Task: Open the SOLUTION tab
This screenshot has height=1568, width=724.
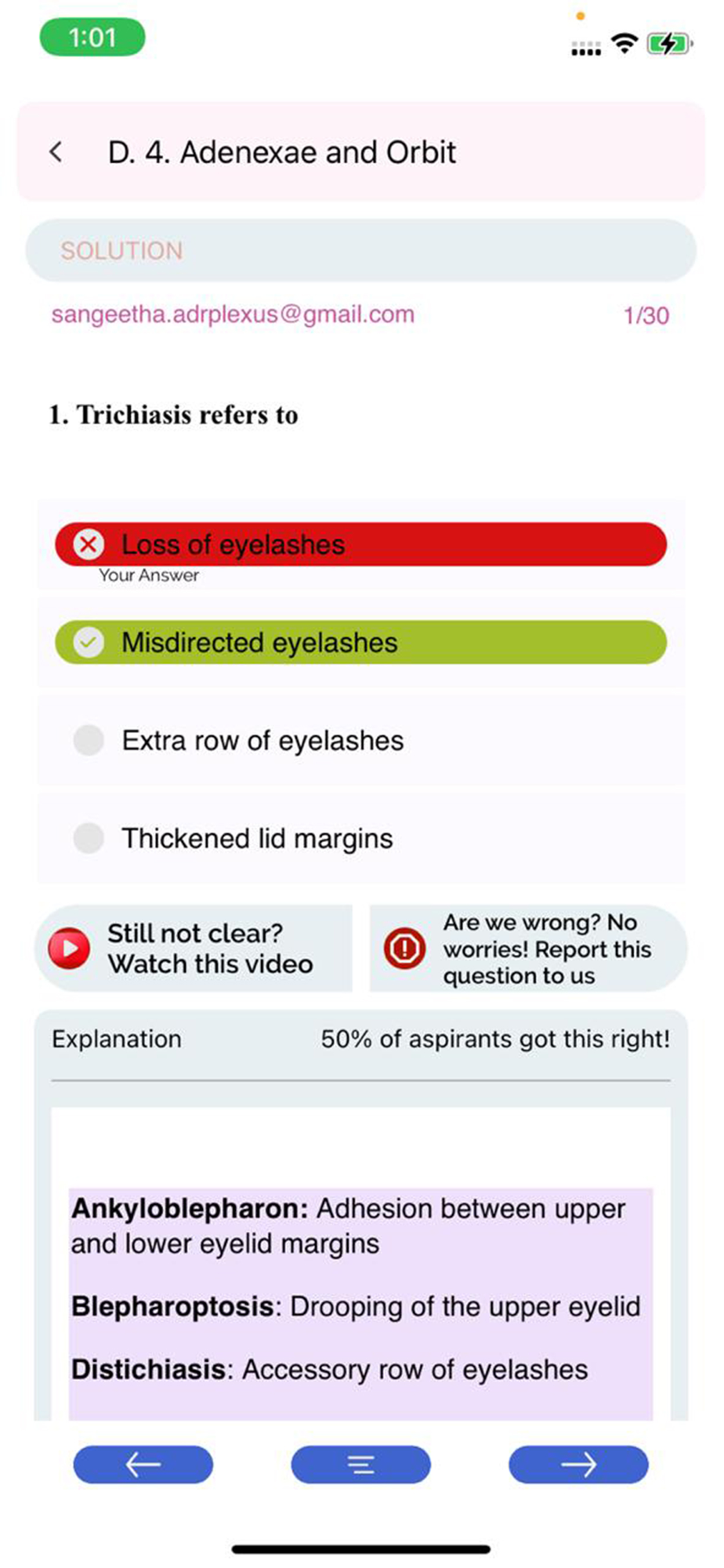Action: coord(360,250)
